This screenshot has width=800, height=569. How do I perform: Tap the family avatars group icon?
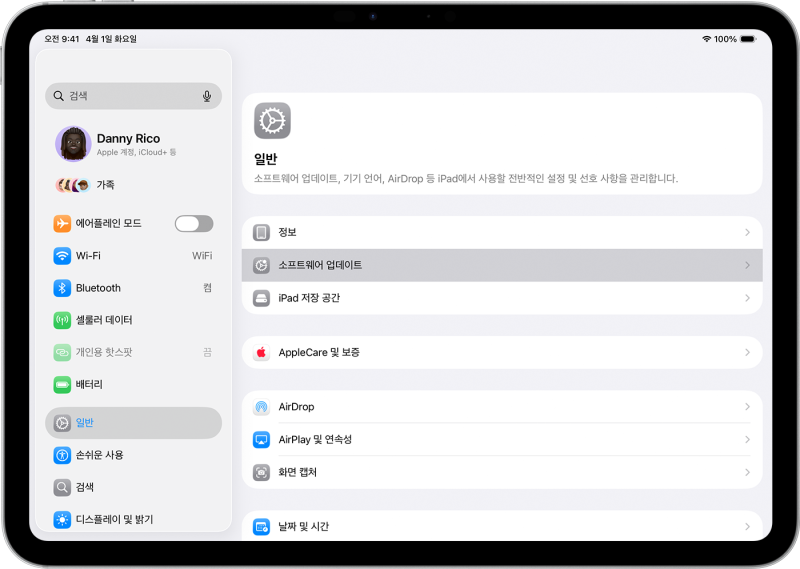tap(73, 185)
